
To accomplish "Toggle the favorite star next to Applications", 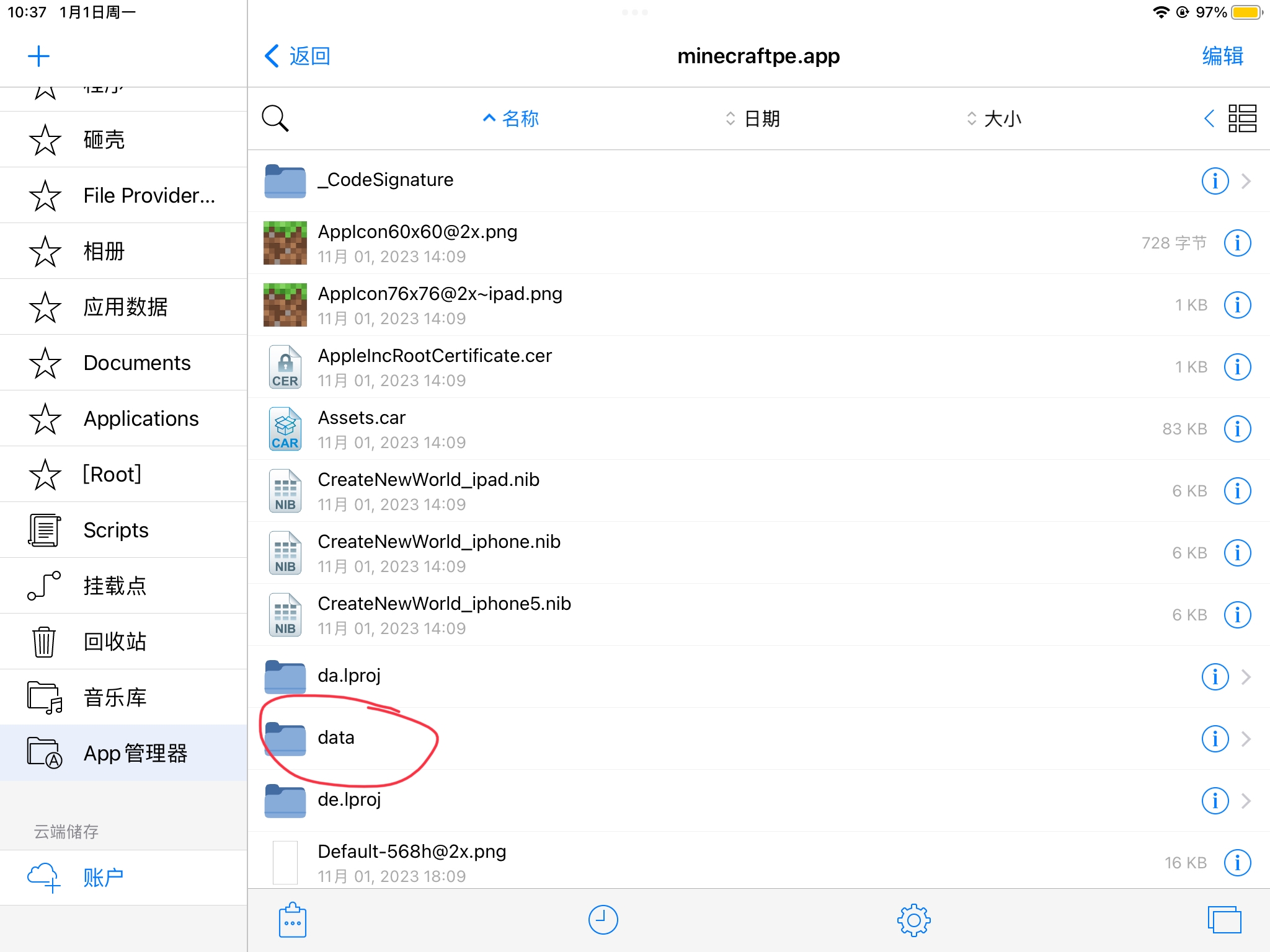I will (45, 419).
